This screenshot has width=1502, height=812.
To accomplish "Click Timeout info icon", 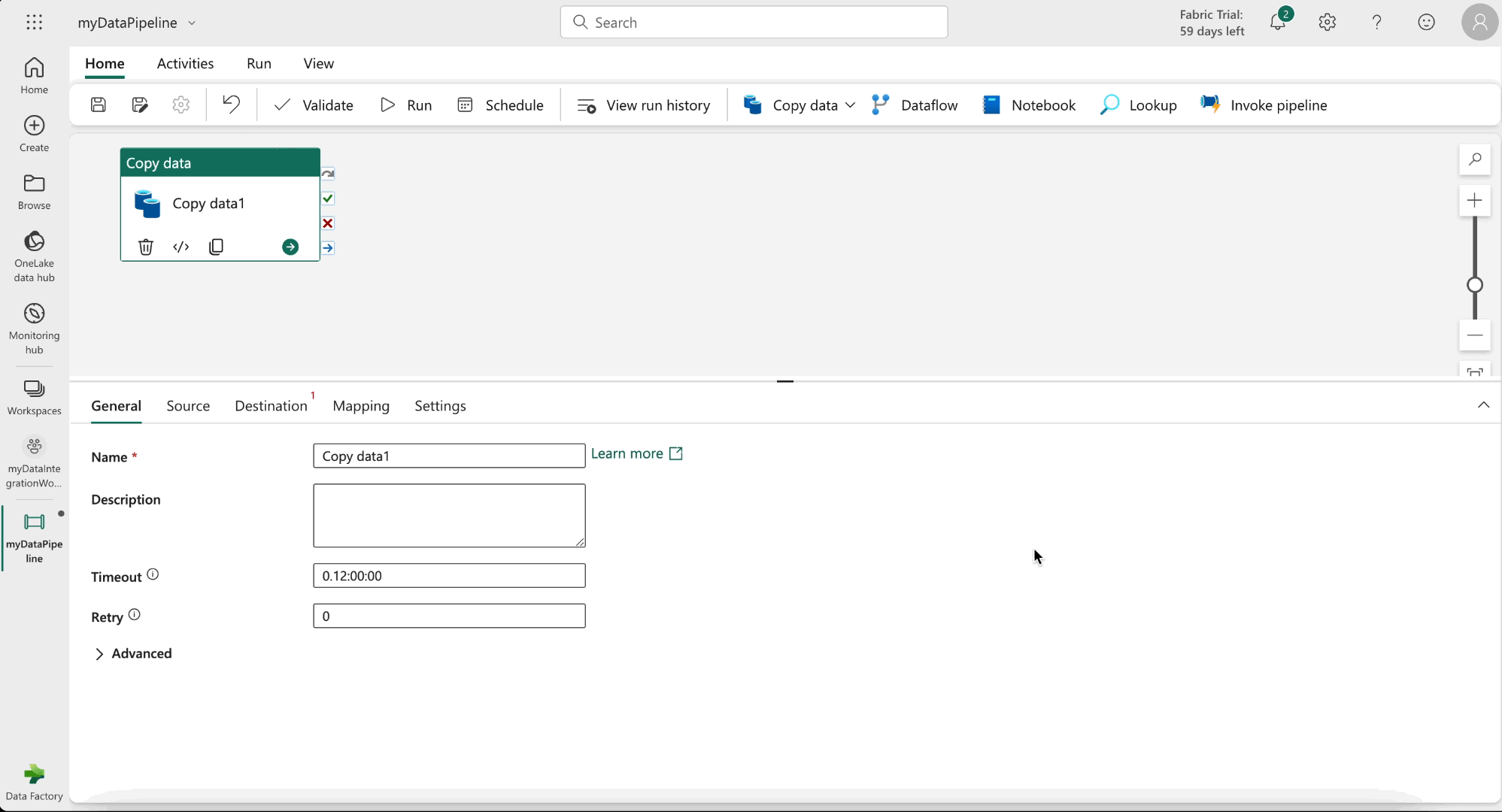I will (x=153, y=574).
